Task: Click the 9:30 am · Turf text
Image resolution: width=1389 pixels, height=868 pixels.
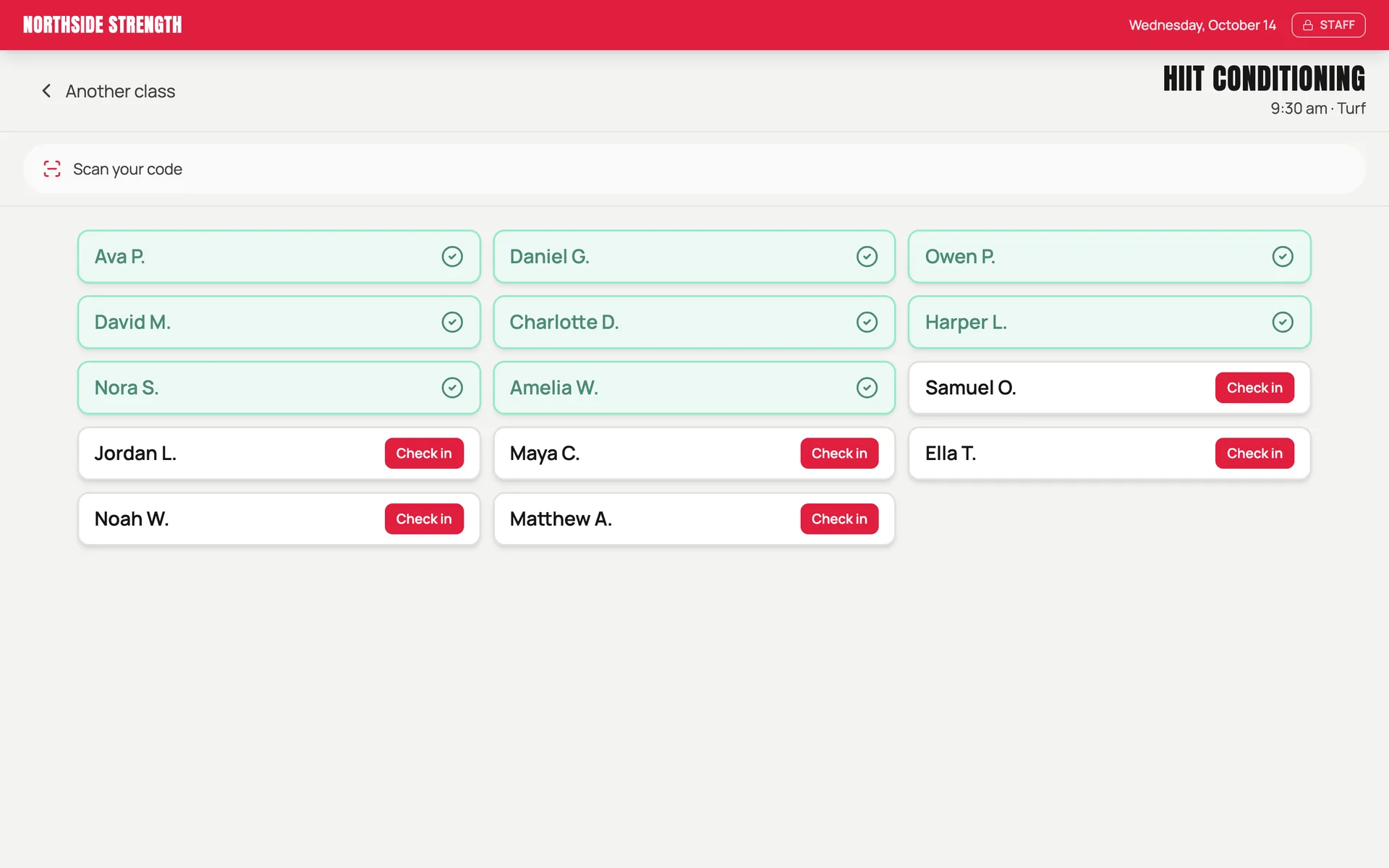Action: pos(1318,109)
